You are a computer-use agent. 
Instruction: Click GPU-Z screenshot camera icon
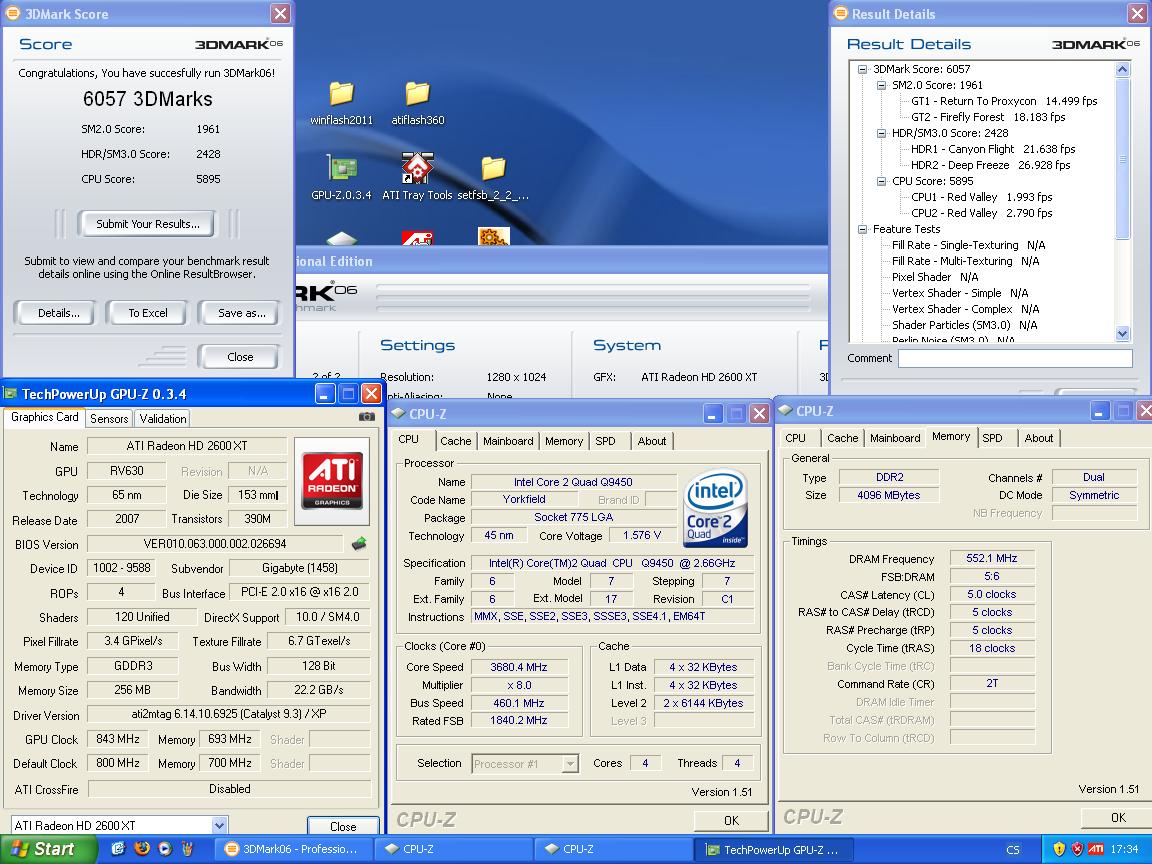click(367, 417)
